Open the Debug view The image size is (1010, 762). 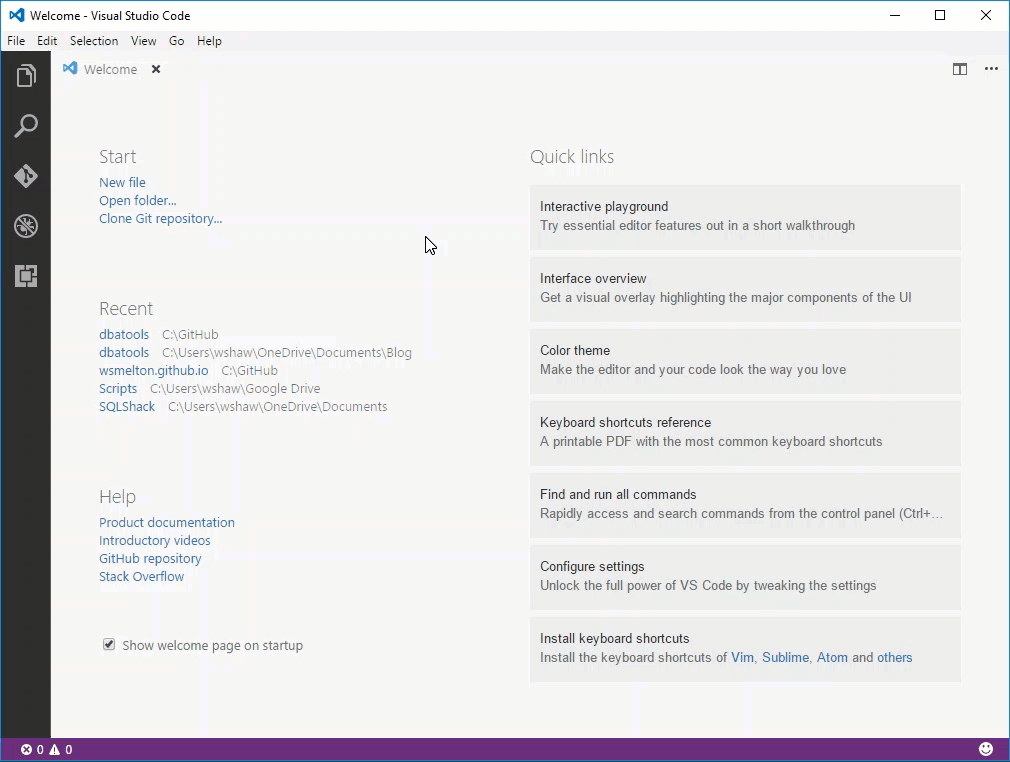(26, 226)
